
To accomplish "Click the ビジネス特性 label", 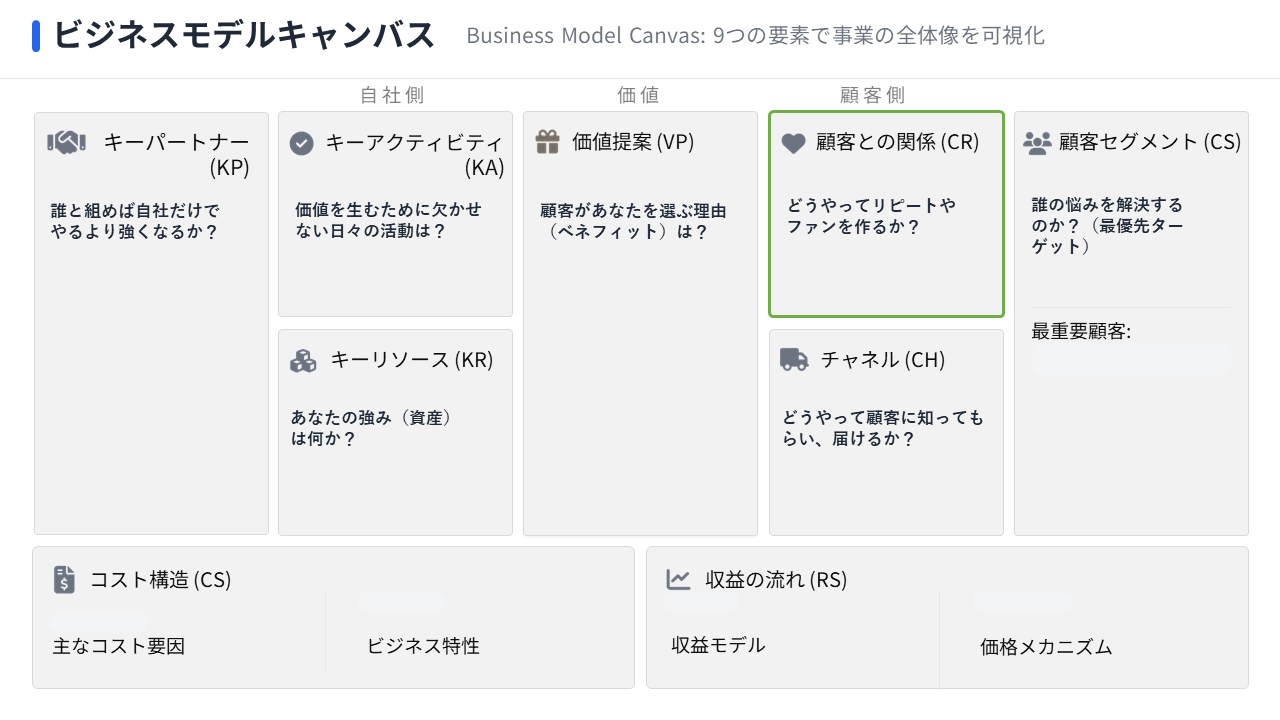I will 423,646.
